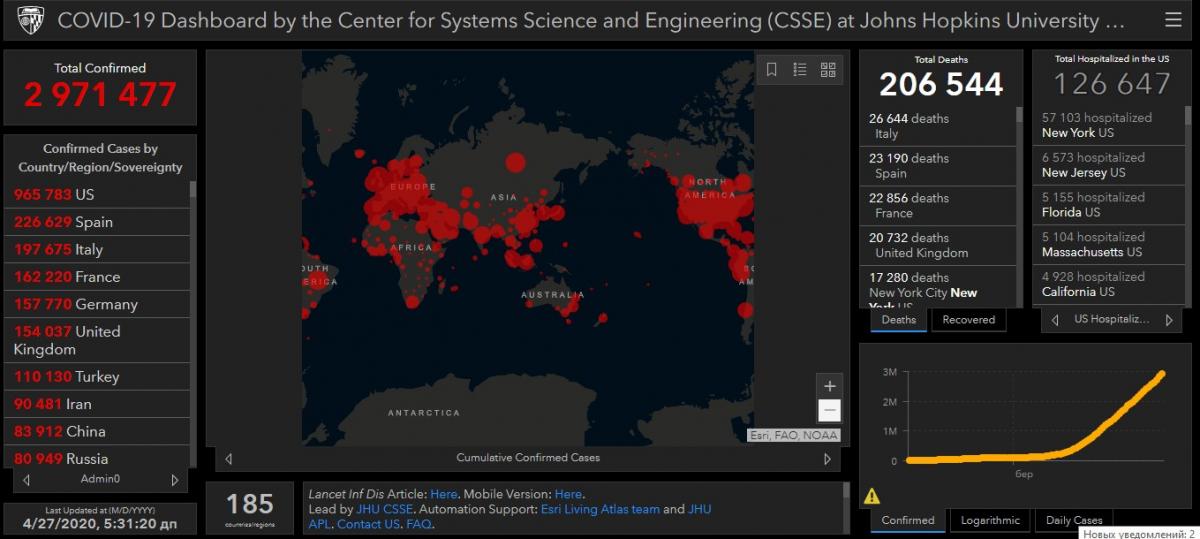Open the Esri Living Atlas team link

599,509
